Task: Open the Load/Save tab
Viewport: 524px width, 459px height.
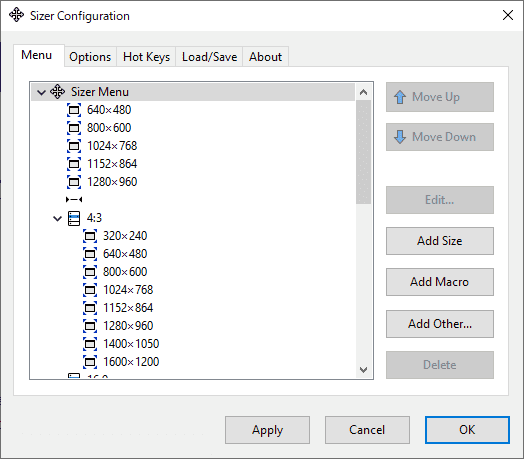Action: click(210, 57)
